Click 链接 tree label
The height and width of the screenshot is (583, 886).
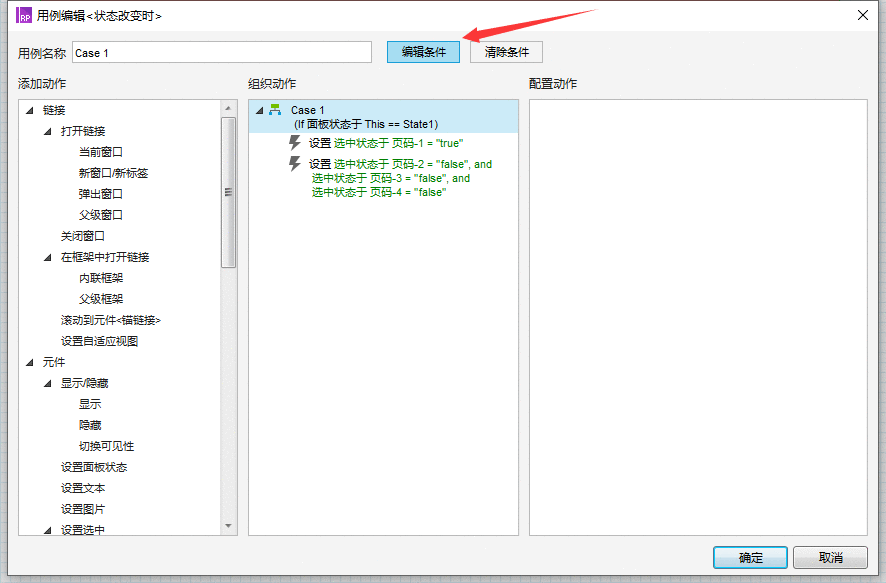pyautogui.click(x=54, y=110)
